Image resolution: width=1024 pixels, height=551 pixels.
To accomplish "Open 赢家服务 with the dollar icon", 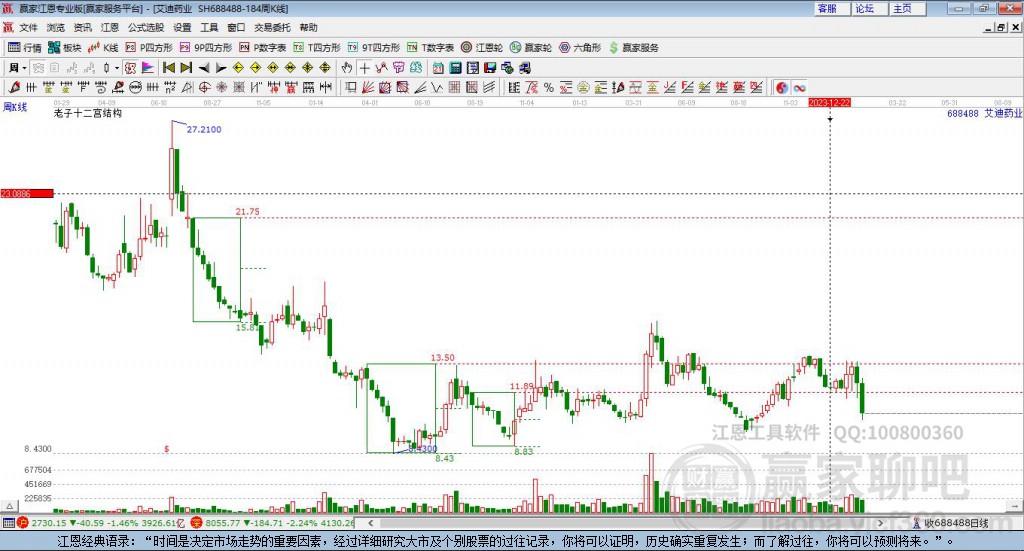I will point(633,48).
